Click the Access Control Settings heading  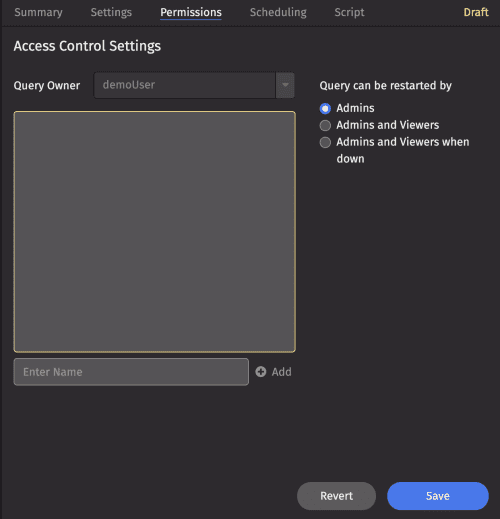click(87, 46)
